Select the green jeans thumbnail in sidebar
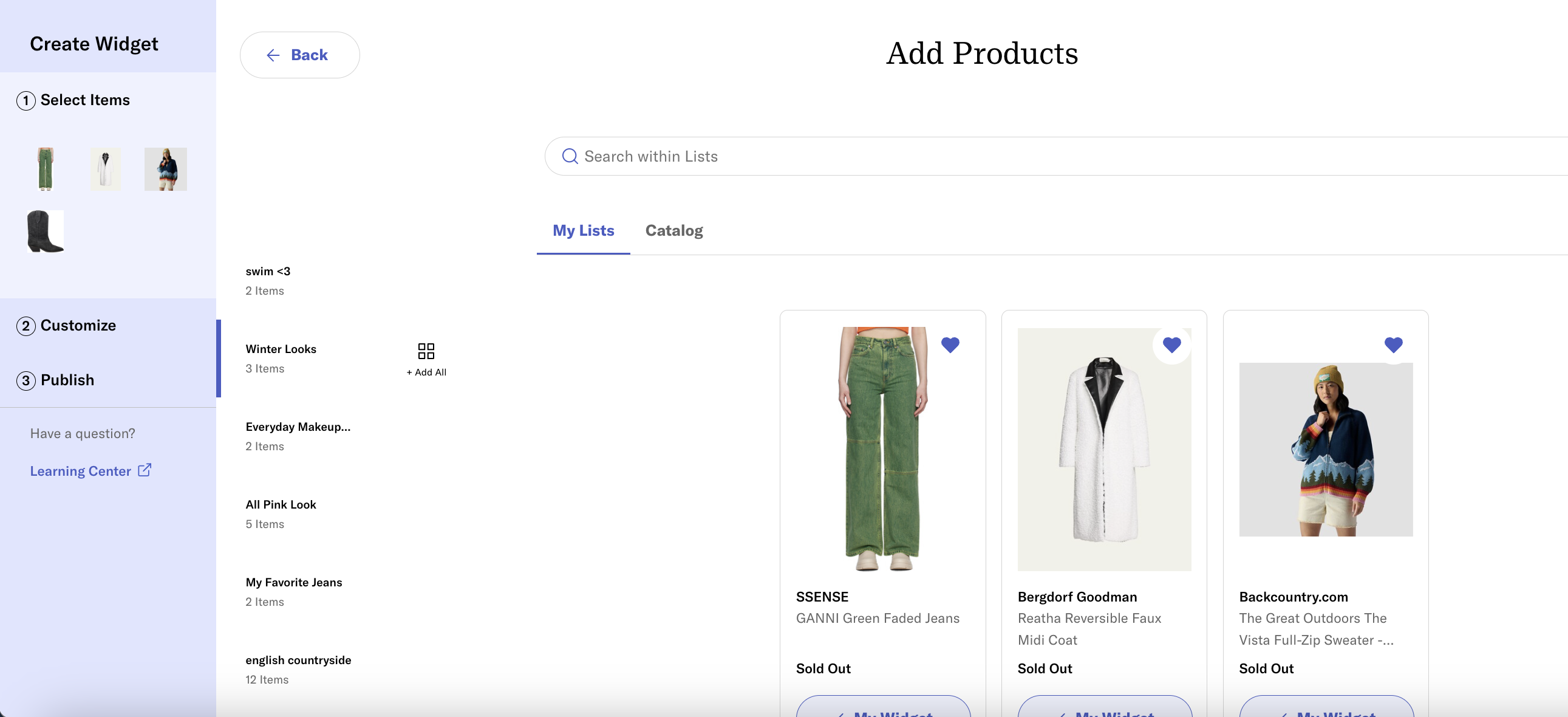The width and height of the screenshot is (1568, 717). click(x=46, y=169)
